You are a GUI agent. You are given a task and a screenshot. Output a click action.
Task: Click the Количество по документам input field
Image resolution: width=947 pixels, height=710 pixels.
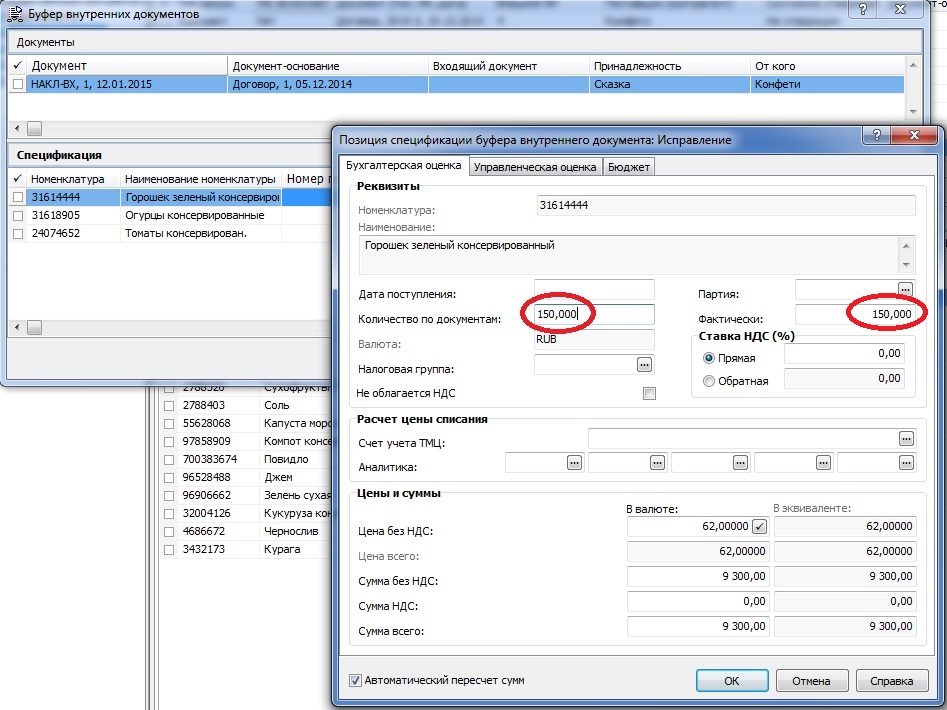[594, 315]
